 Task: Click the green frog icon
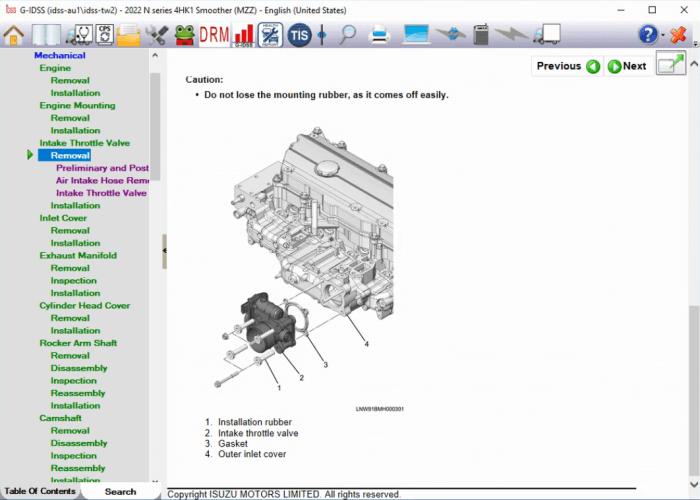pos(185,35)
